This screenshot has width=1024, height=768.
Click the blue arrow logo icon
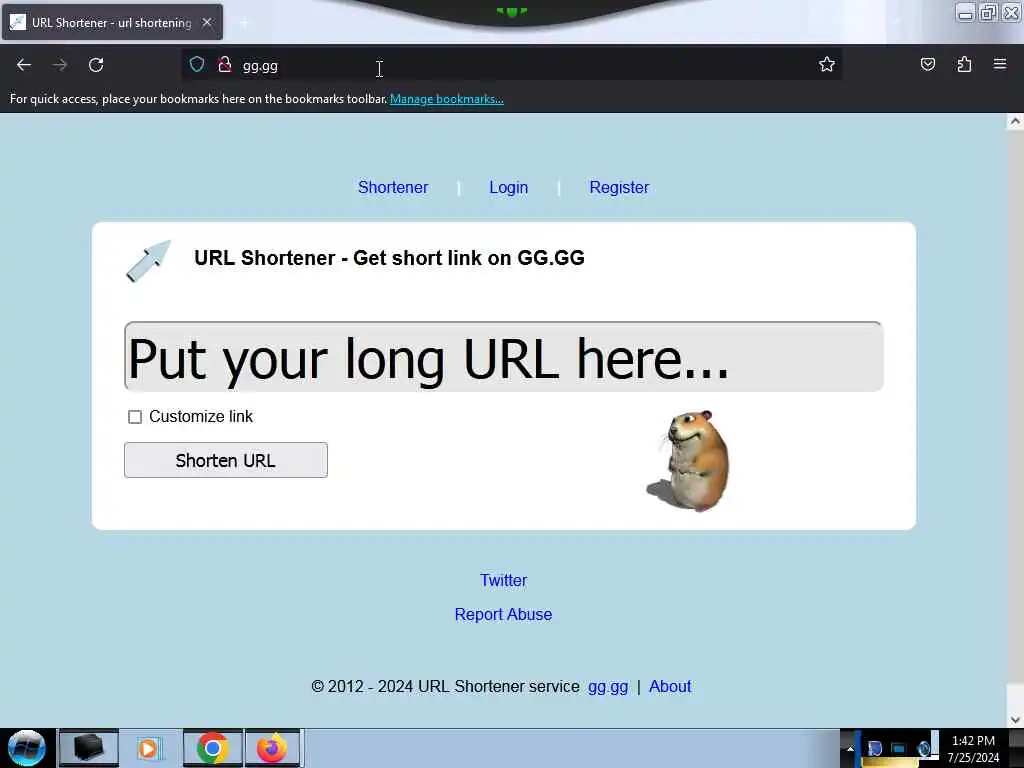click(x=148, y=261)
